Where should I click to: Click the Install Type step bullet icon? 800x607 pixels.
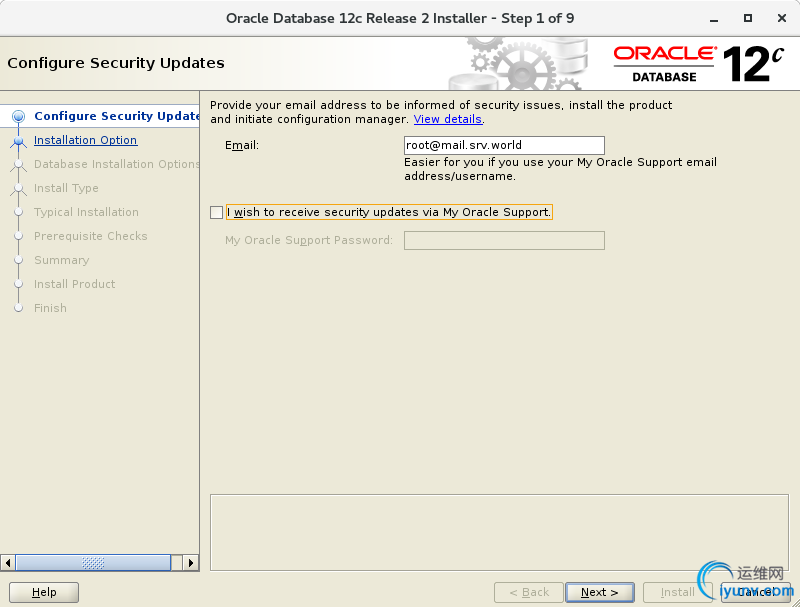coord(18,188)
